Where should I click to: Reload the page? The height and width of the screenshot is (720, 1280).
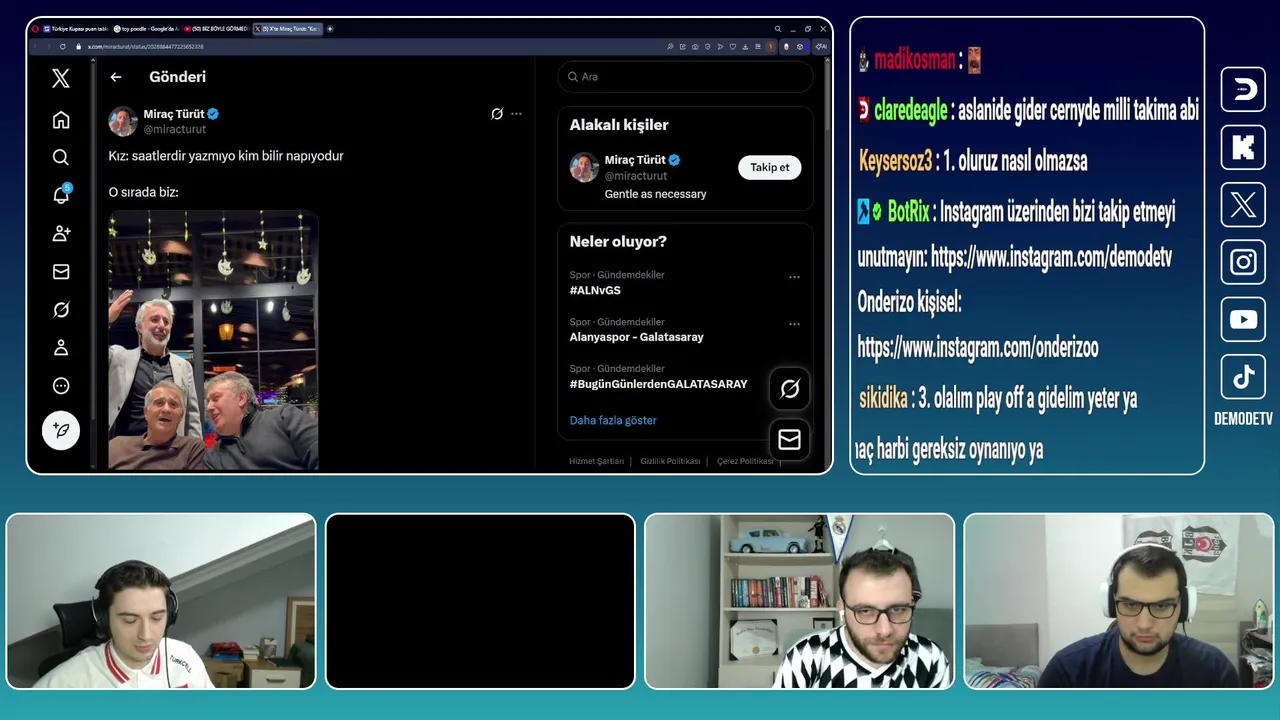63,46
